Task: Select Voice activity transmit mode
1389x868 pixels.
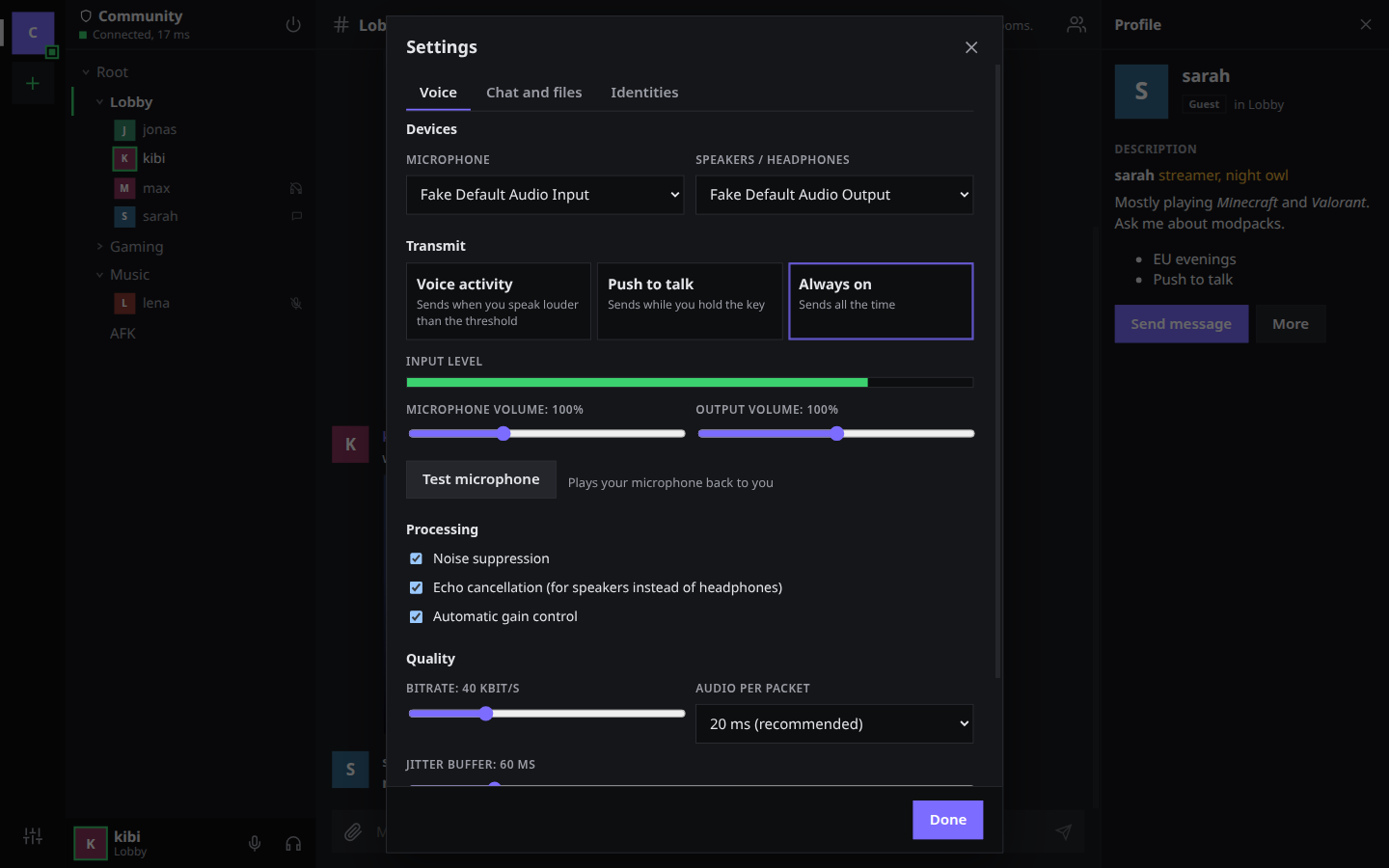Action: coord(498,301)
